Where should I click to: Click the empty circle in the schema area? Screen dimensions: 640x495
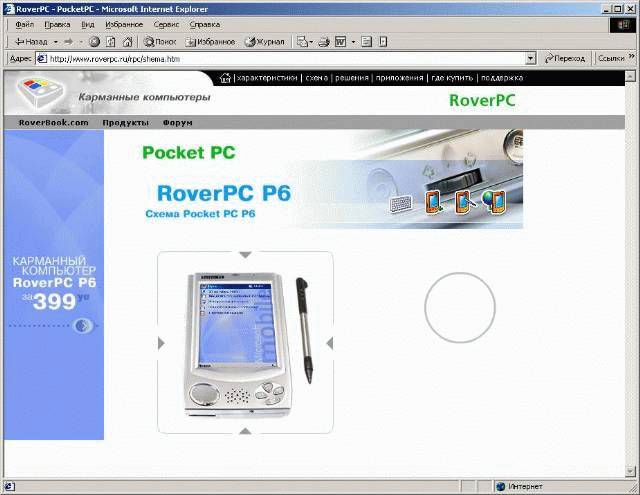[460, 308]
